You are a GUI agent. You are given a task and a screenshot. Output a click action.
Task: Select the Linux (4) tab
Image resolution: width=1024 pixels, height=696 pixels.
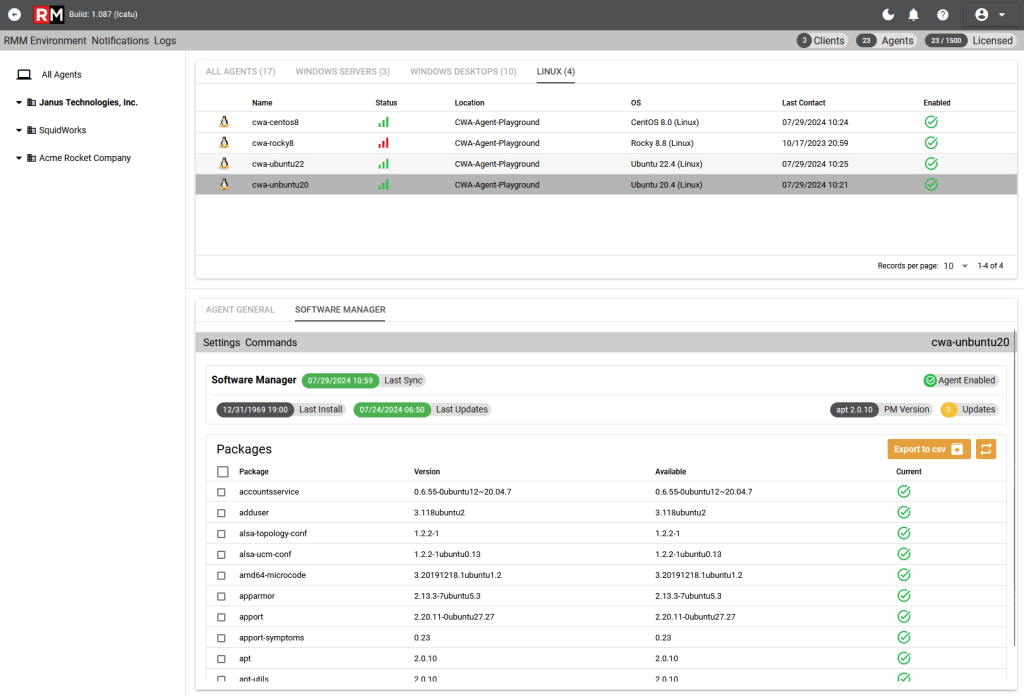coord(556,72)
